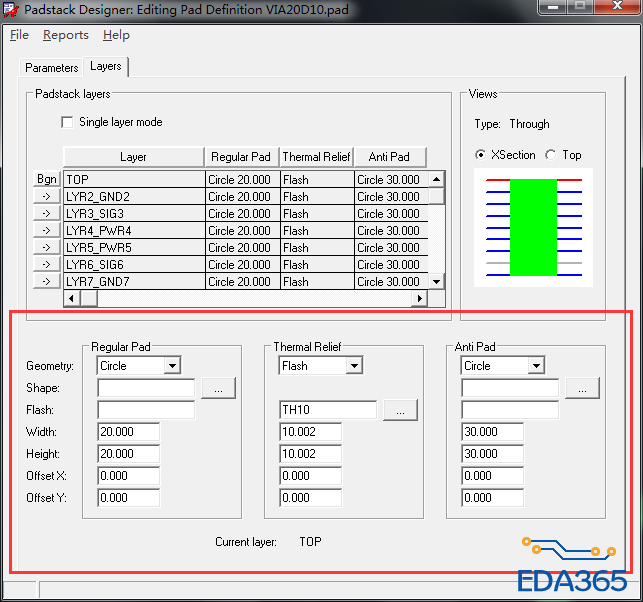Click the Thermal Relief Flash browse button

(401, 410)
